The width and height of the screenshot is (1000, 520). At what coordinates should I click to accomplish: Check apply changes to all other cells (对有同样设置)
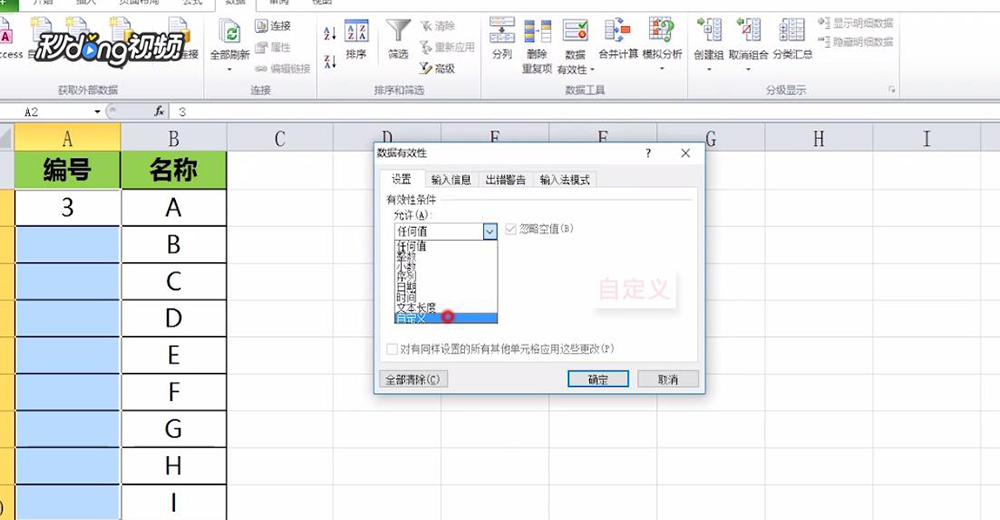pyautogui.click(x=392, y=349)
